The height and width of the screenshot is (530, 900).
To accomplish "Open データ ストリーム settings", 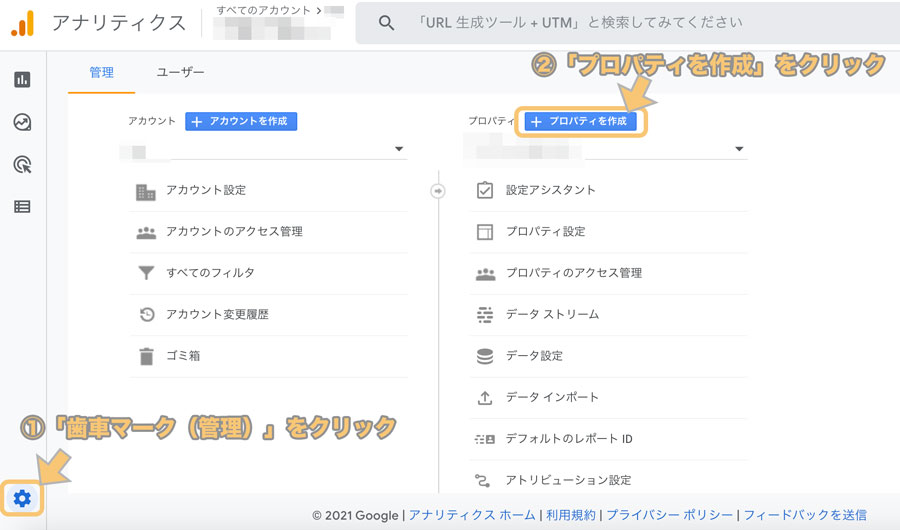I will pos(552,314).
